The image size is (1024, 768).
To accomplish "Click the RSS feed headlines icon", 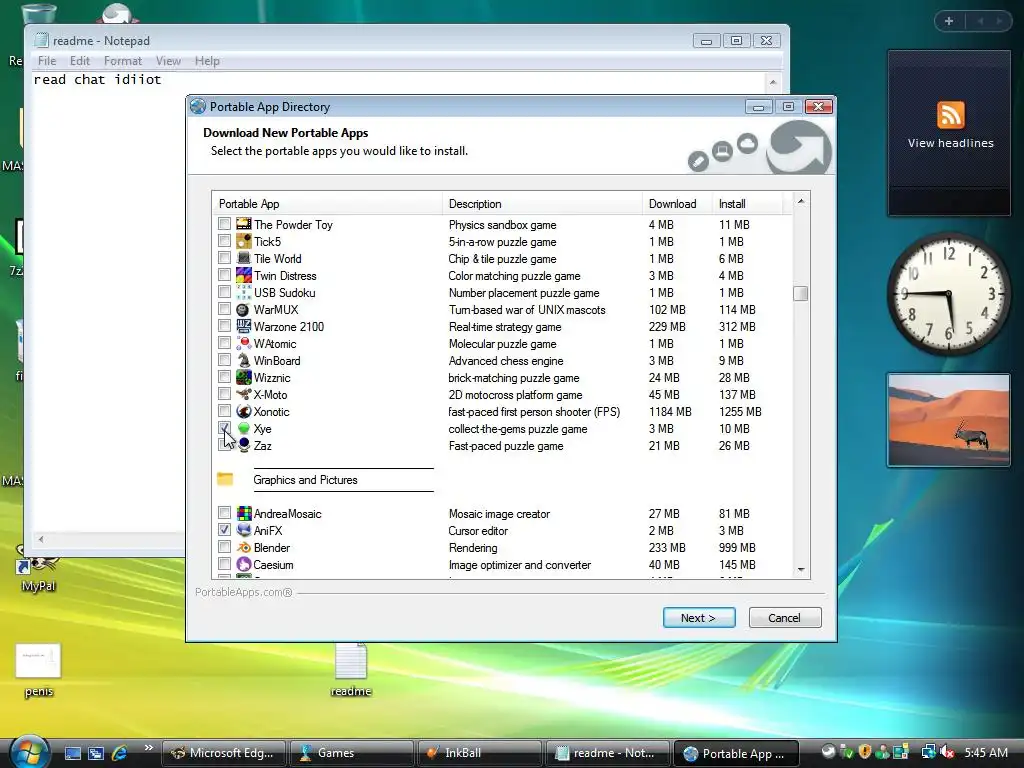I will [x=950, y=115].
